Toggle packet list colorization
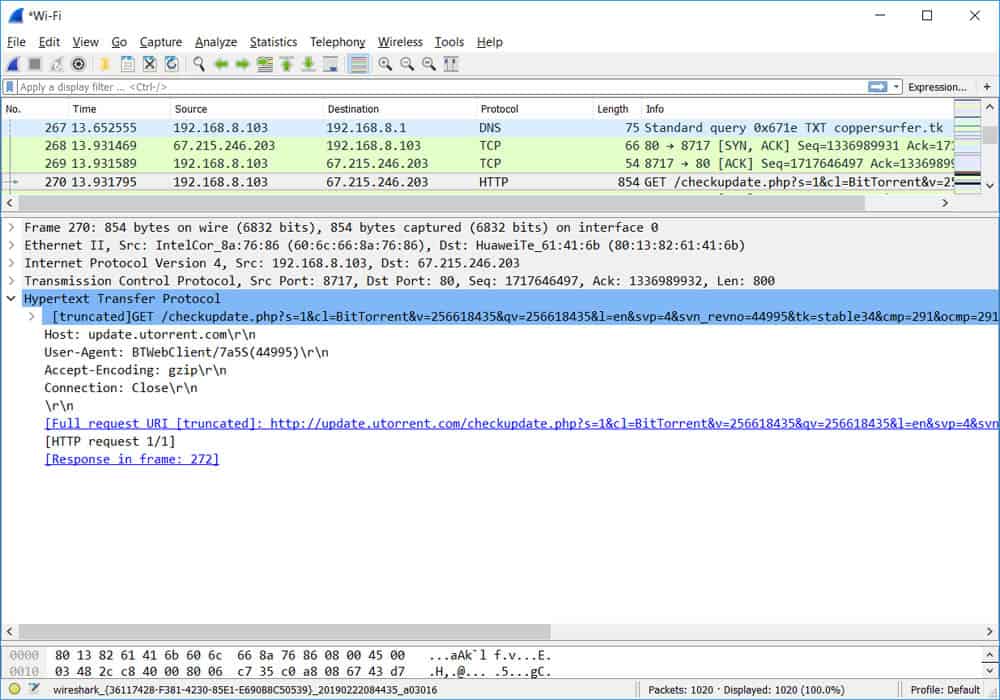The image size is (1000, 700). click(359, 64)
